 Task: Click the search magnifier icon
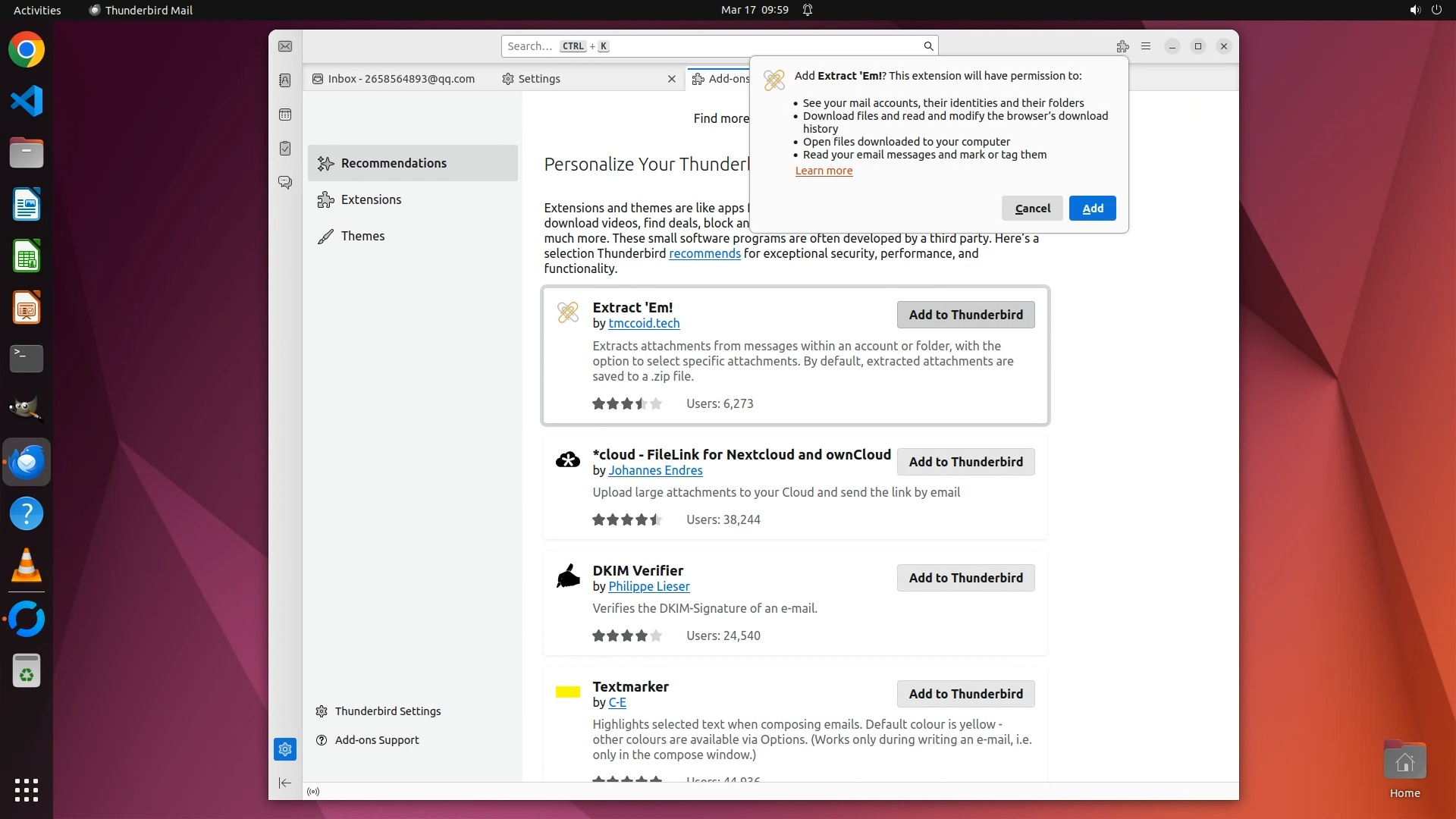pyautogui.click(x=928, y=46)
